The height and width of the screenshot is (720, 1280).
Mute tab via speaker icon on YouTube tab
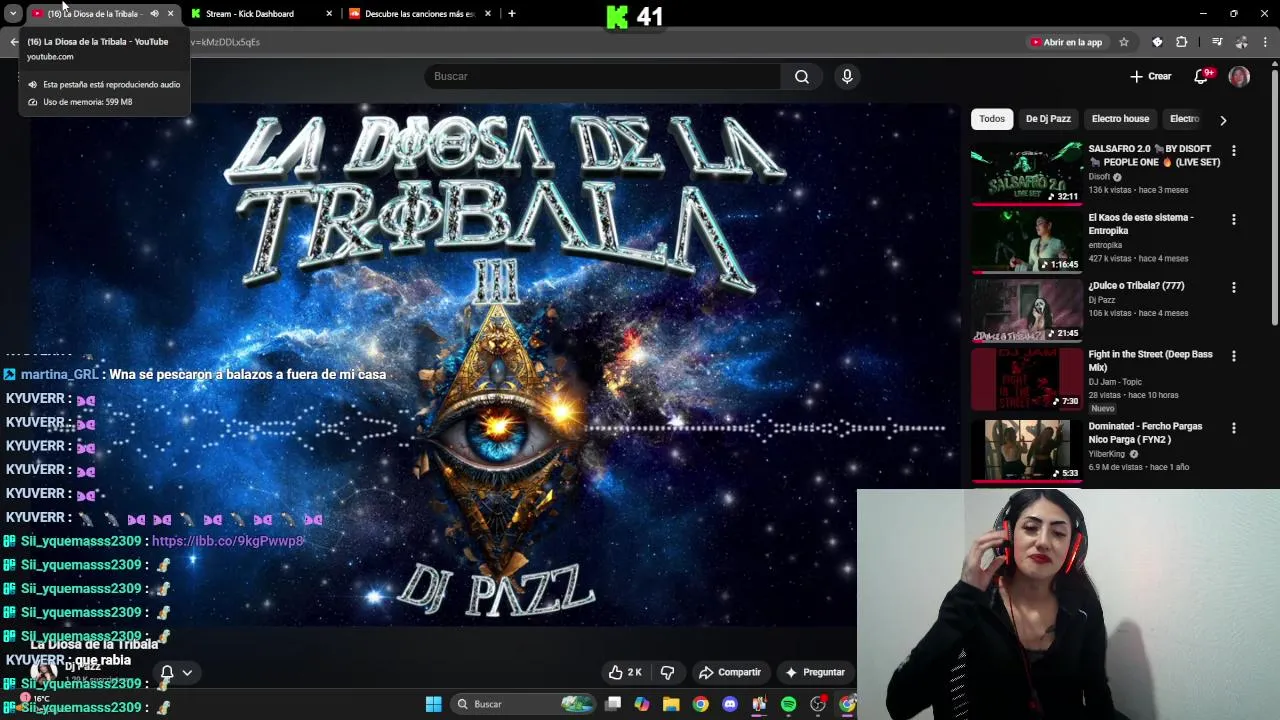tap(154, 14)
